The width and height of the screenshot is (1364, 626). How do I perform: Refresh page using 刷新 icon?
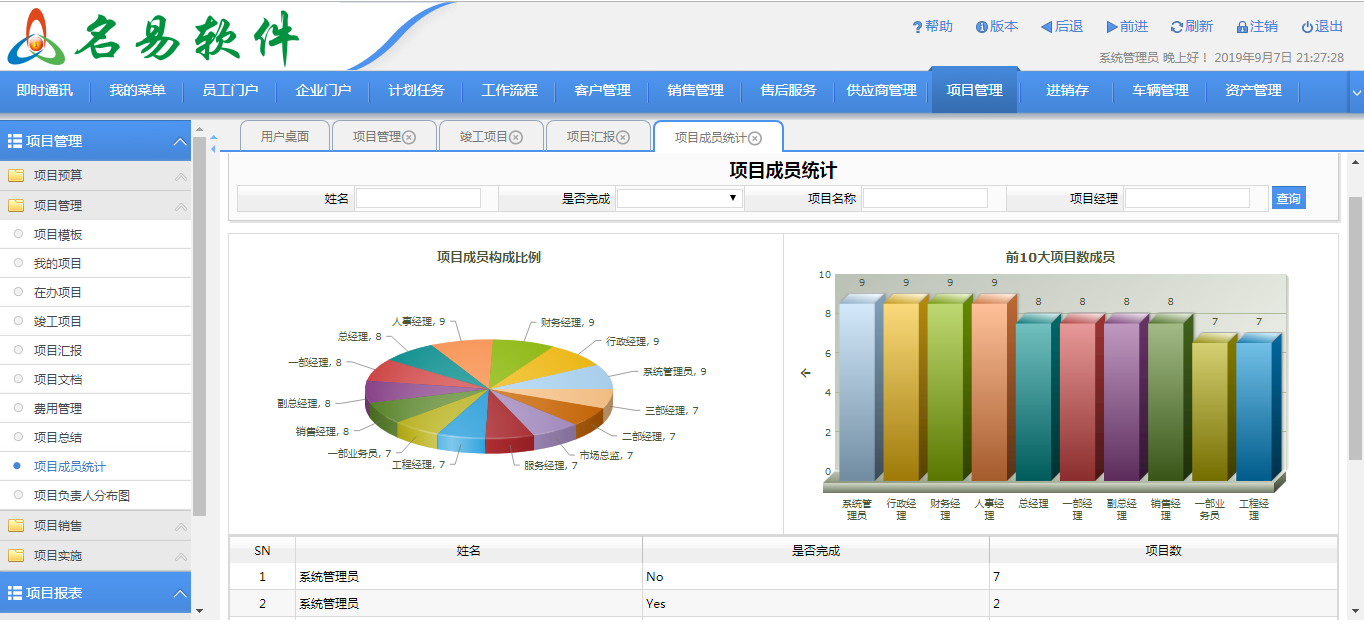[x=1177, y=27]
